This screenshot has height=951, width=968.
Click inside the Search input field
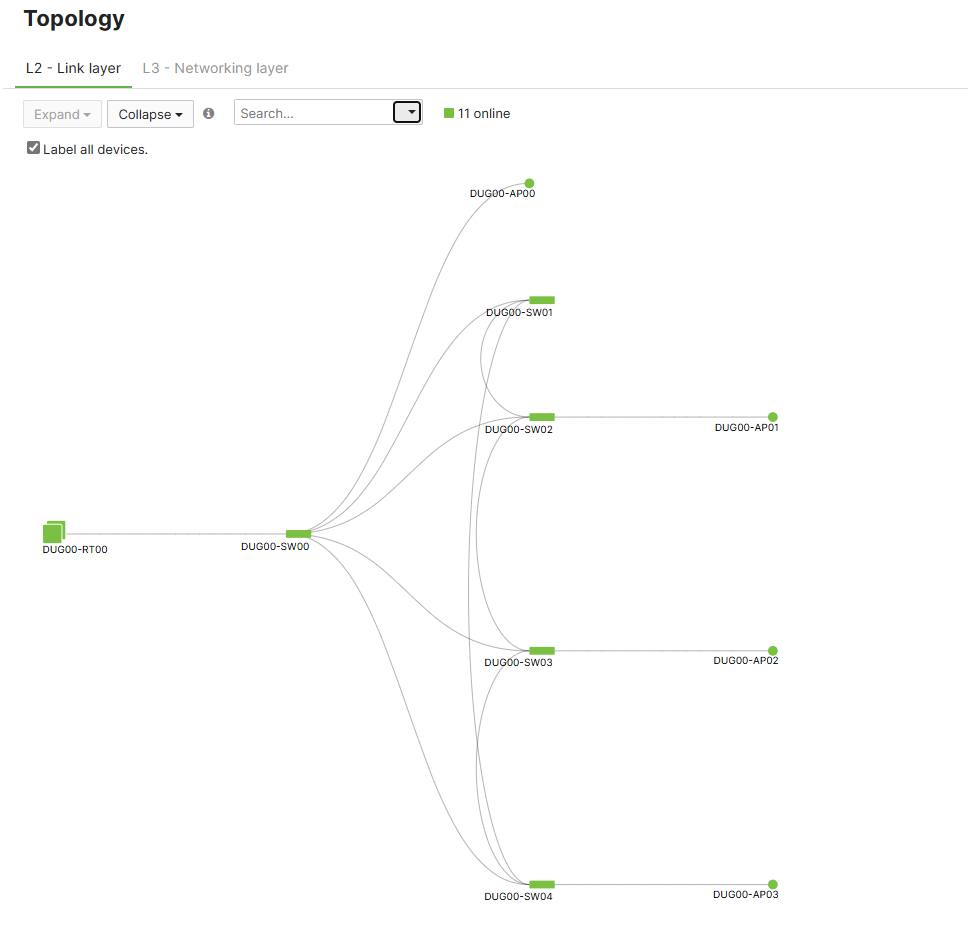point(310,112)
